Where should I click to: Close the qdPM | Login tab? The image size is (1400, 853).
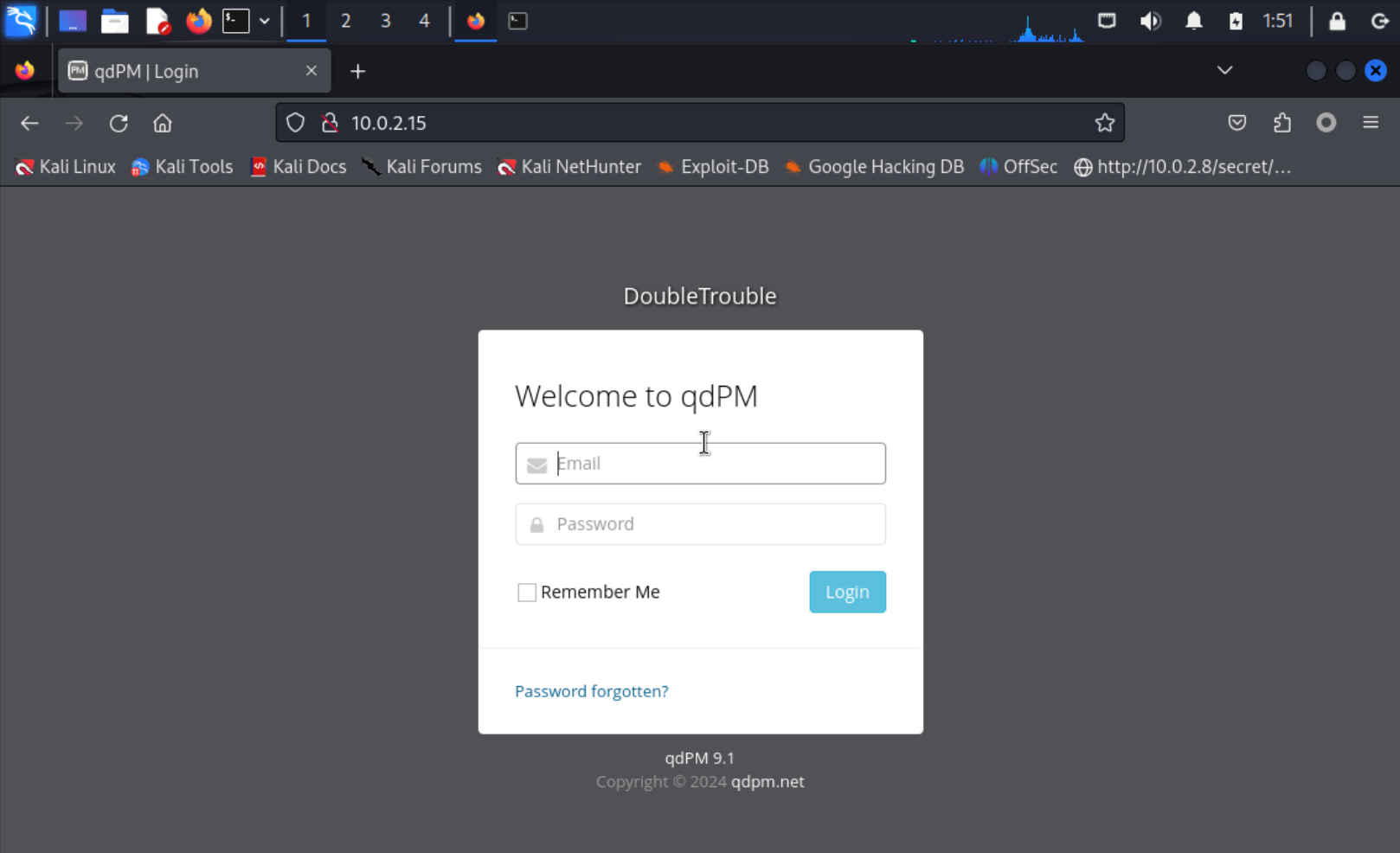tap(311, 71)
